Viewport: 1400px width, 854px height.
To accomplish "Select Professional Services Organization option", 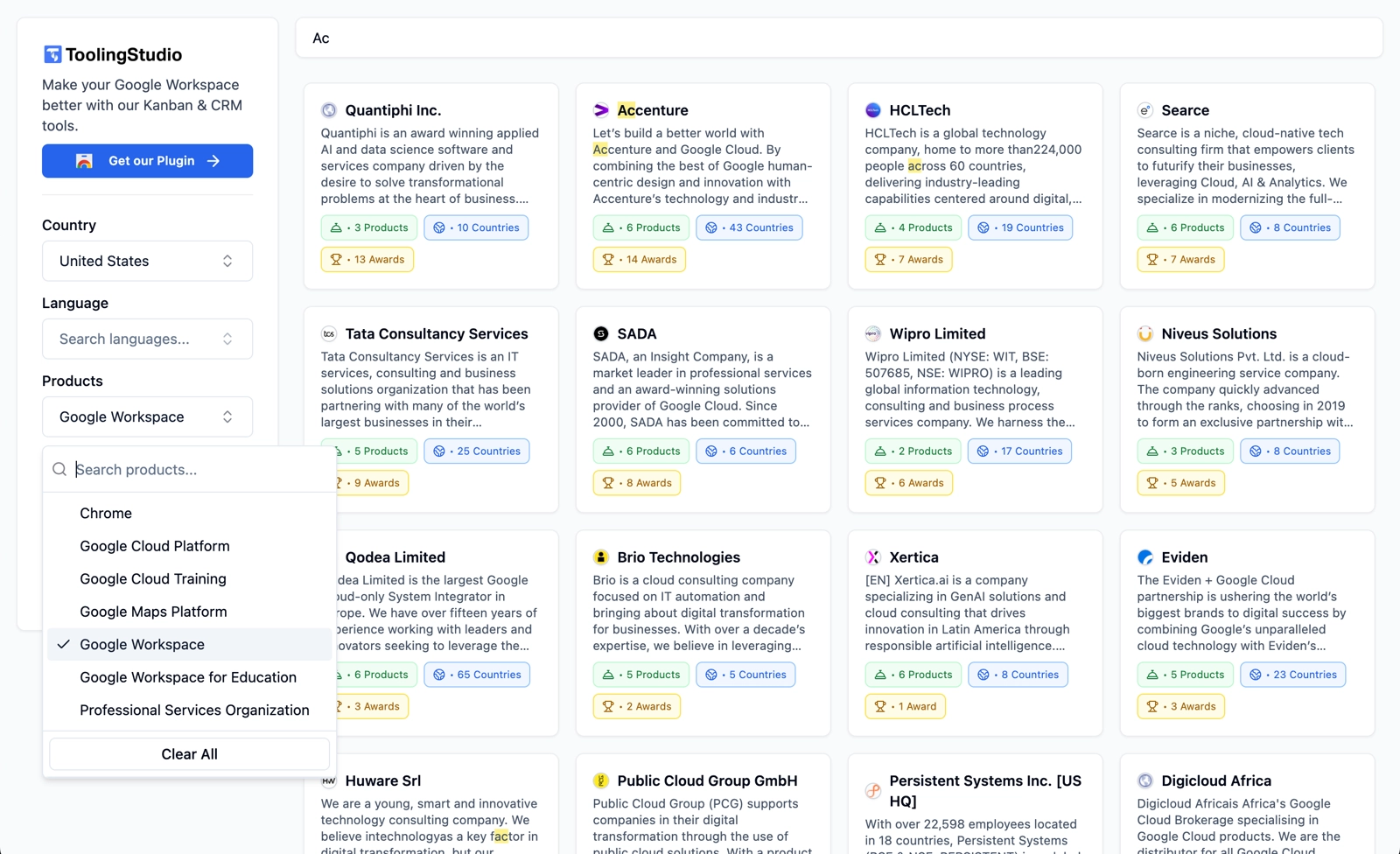I will [x=193, y=710].
